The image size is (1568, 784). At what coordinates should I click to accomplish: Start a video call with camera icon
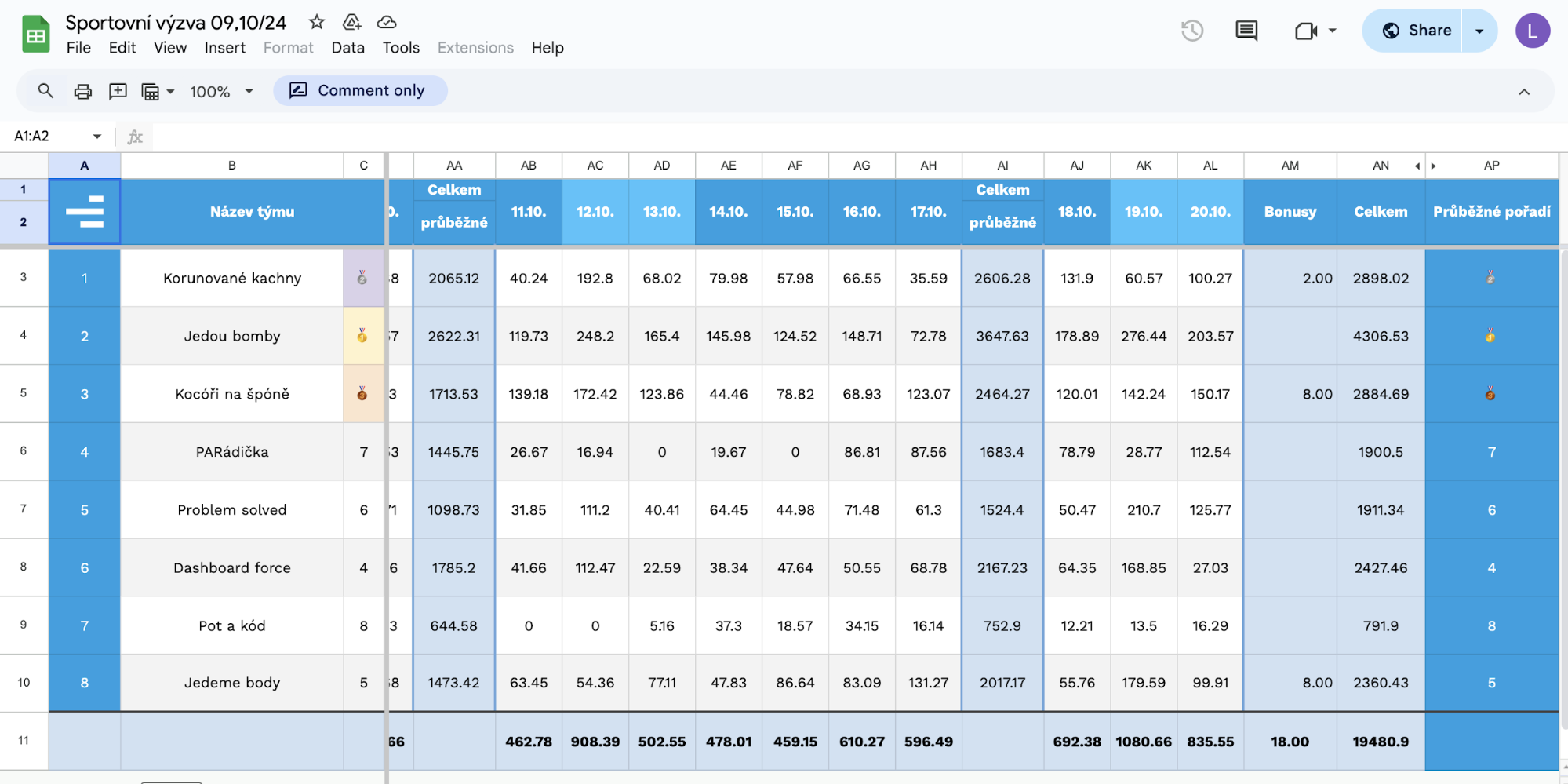pyautogui.click(x=1306, y=31)
